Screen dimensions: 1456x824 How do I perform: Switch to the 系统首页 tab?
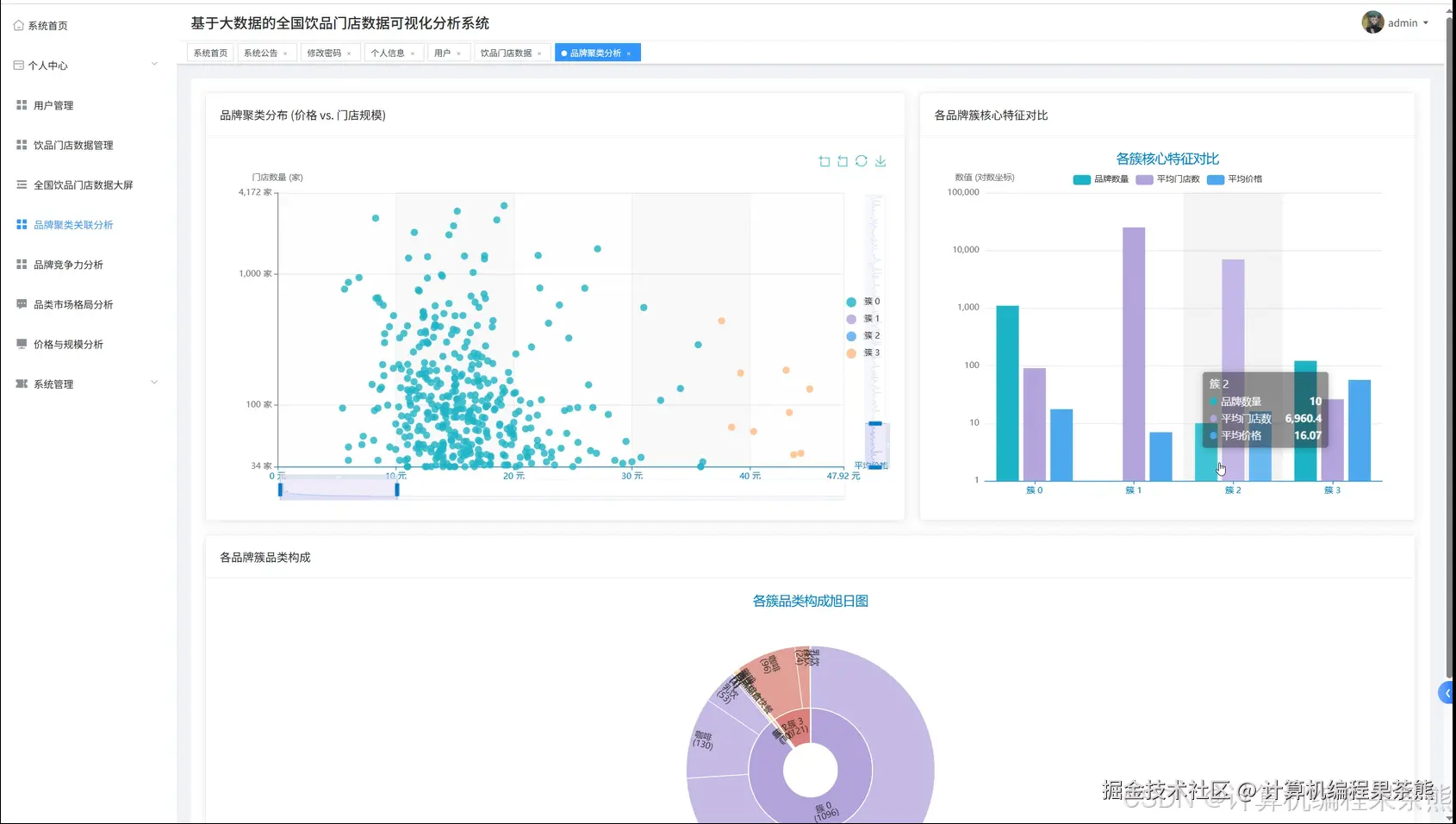(x=210, y=53)
